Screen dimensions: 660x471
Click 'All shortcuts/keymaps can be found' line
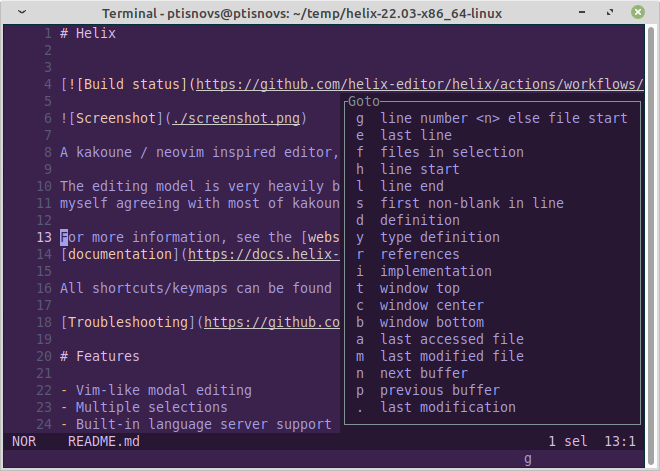click(x=196, y=288)
